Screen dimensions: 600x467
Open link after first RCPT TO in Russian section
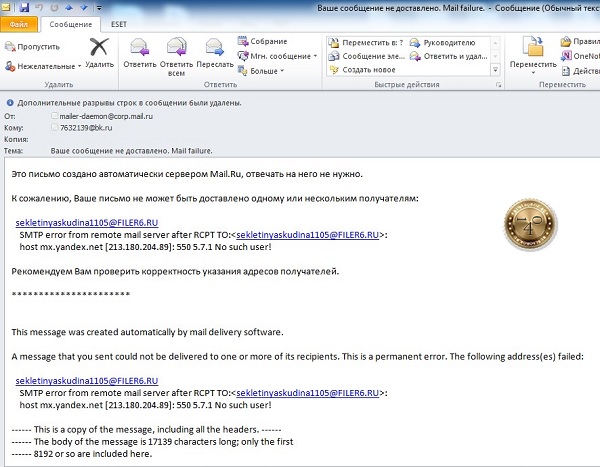tap(308, 235)
